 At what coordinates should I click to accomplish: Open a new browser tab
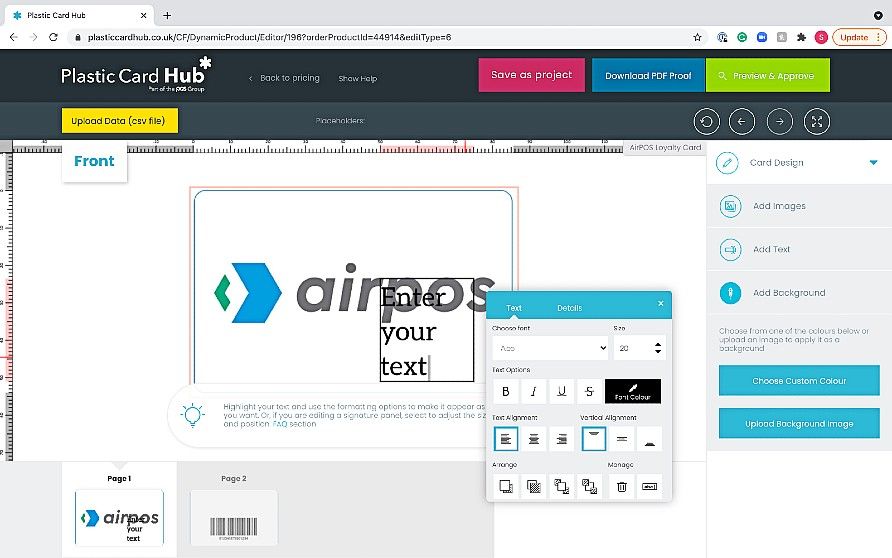point(167,15)
